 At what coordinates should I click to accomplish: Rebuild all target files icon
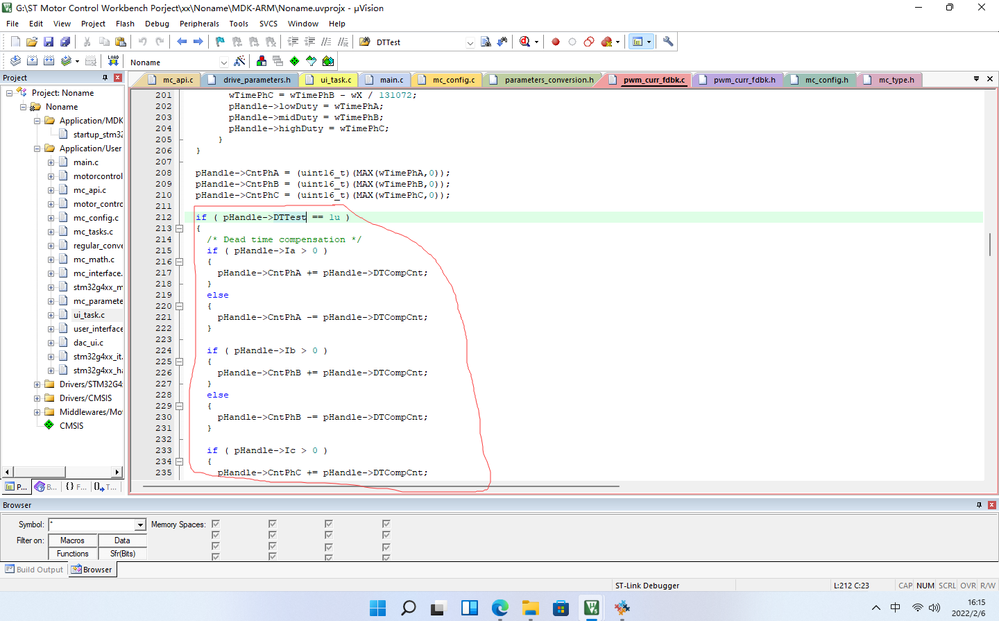[48, 61]
